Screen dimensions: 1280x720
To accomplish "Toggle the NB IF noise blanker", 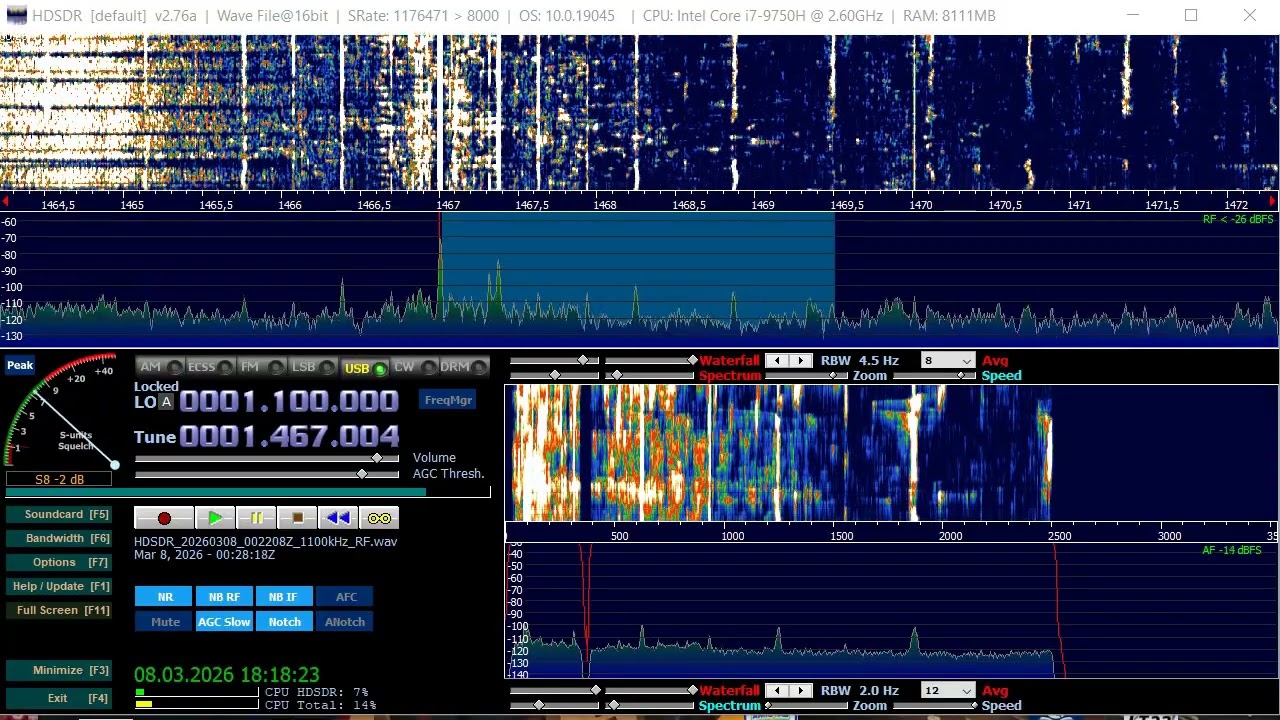I will [x=283, y=597].
